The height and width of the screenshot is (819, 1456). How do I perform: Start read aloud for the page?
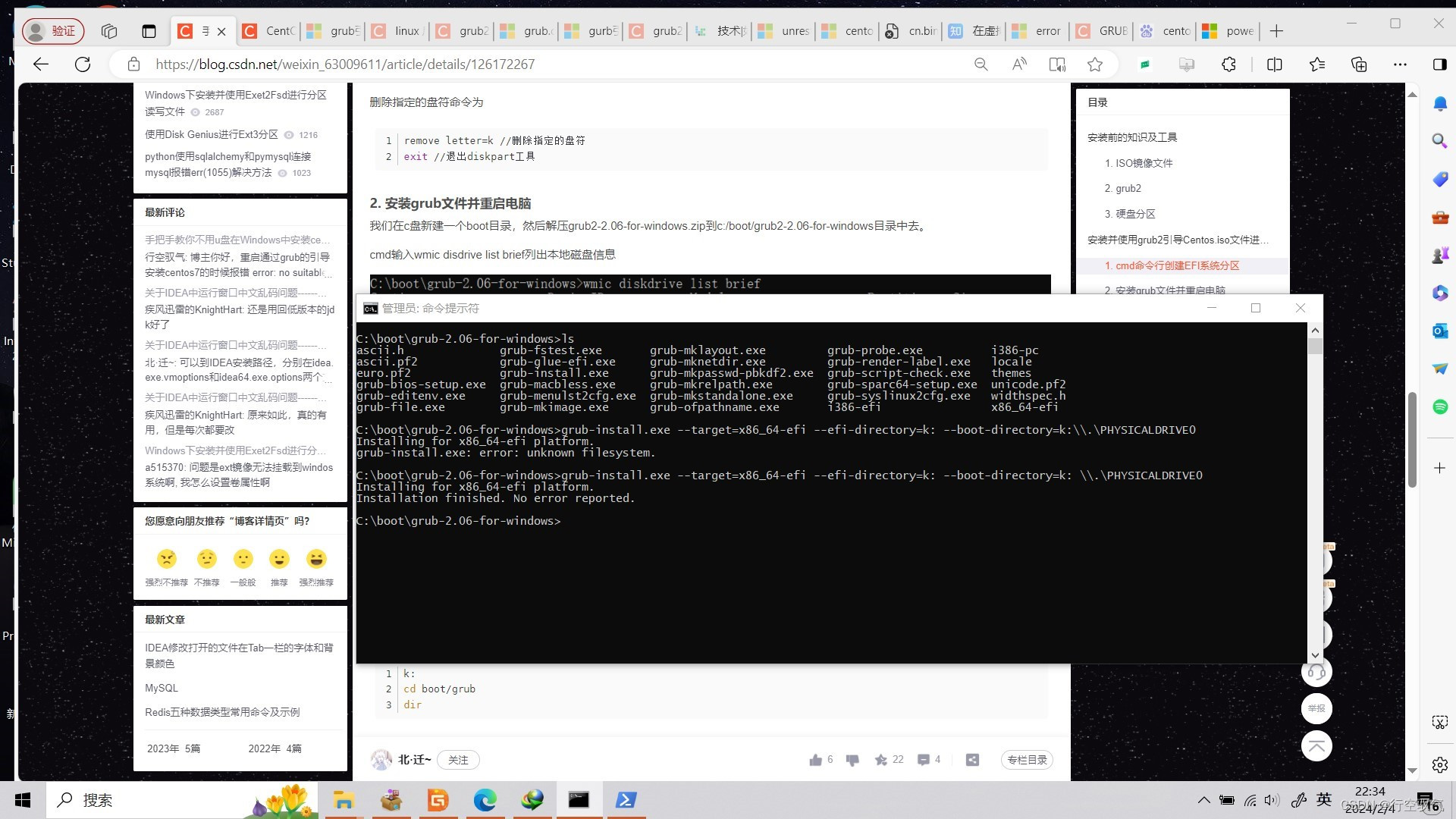(x=1019, y=64)
